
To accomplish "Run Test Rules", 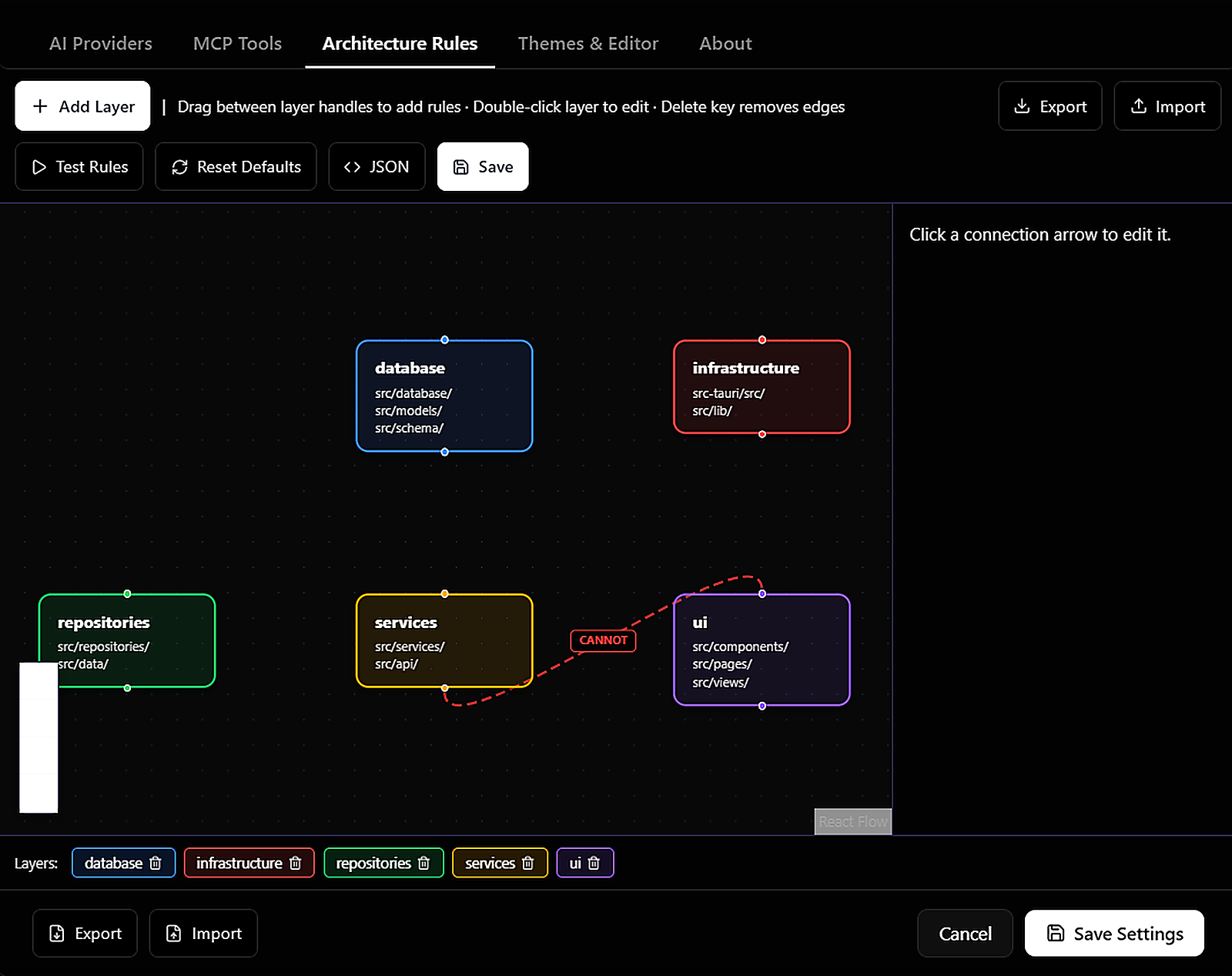I will (79, 166).
